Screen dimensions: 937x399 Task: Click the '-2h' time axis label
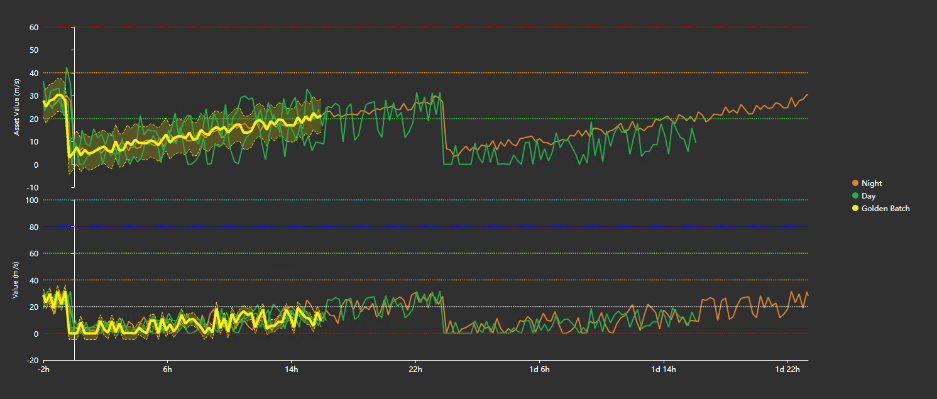coord(44,370)
